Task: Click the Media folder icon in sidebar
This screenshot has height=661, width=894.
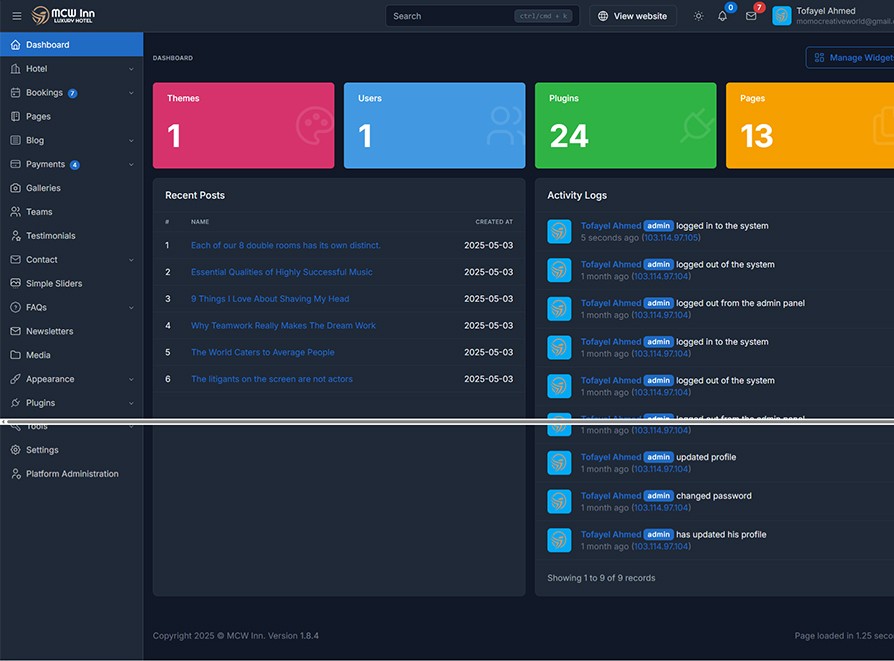Action: [x=16, y=355]
